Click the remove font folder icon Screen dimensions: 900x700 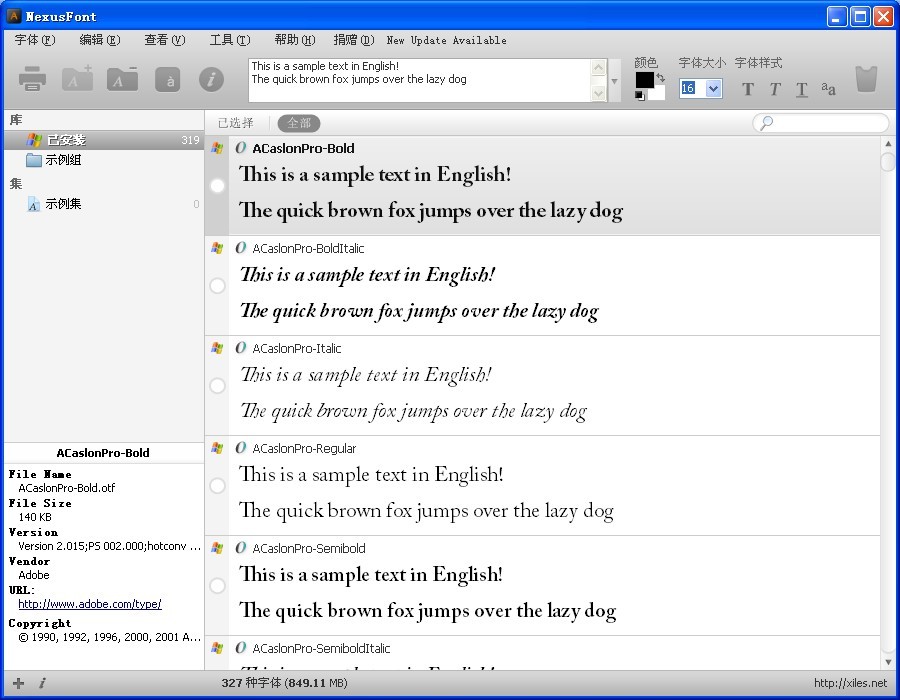[122, 80]
